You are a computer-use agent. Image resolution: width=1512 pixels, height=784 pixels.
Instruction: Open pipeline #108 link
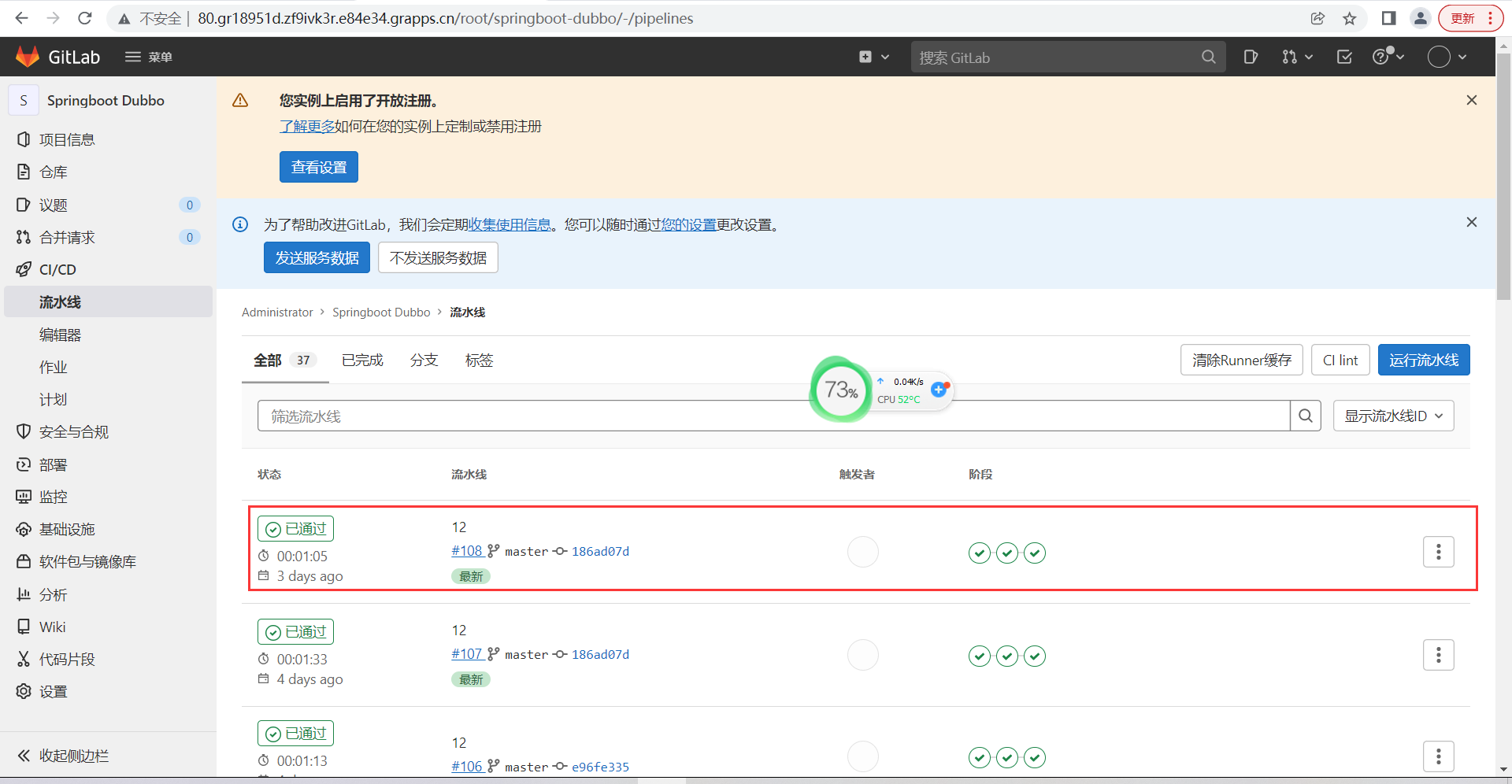467,551
